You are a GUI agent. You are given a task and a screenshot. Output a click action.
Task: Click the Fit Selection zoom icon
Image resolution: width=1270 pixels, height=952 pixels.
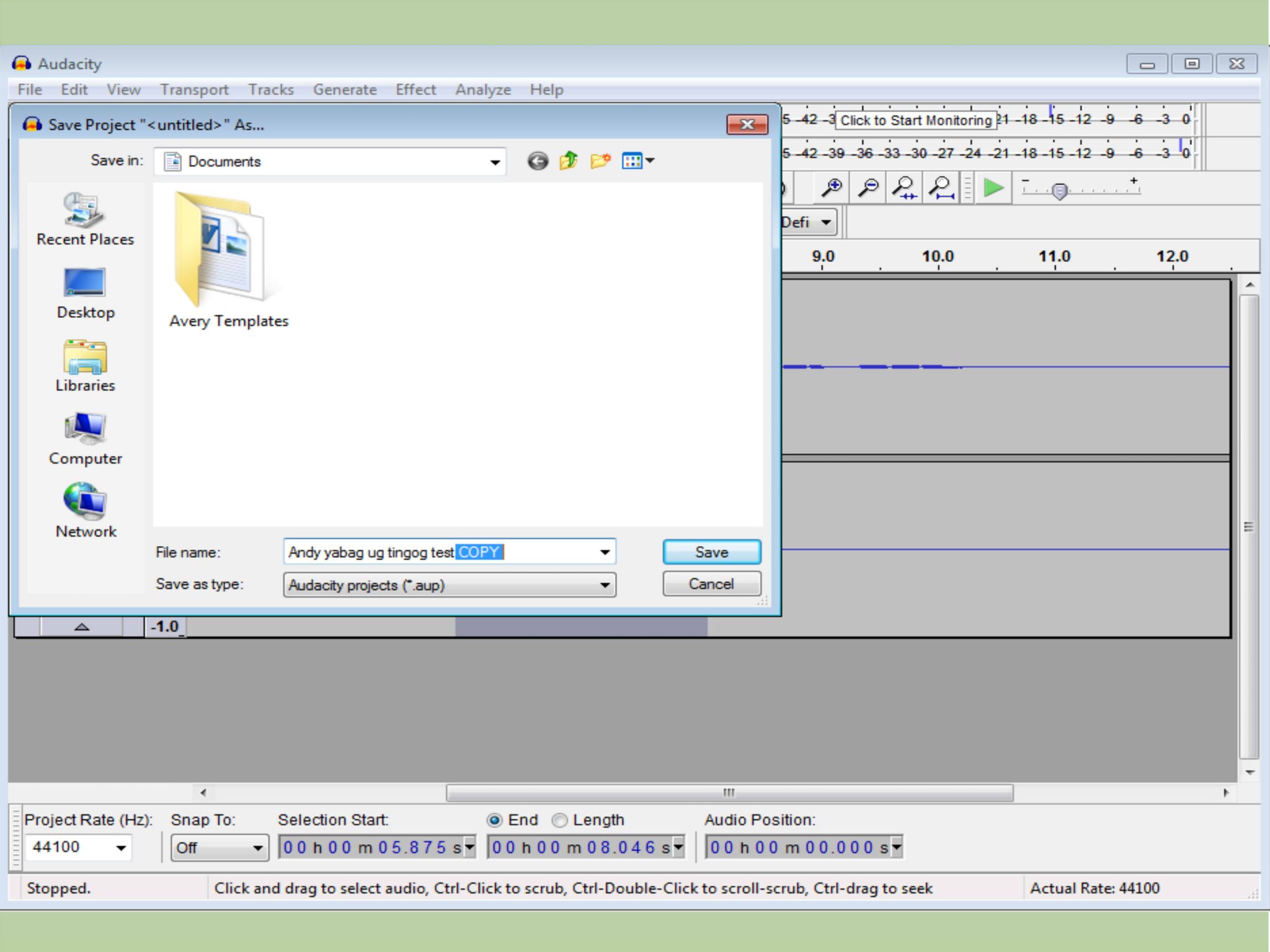click(904, 187)
